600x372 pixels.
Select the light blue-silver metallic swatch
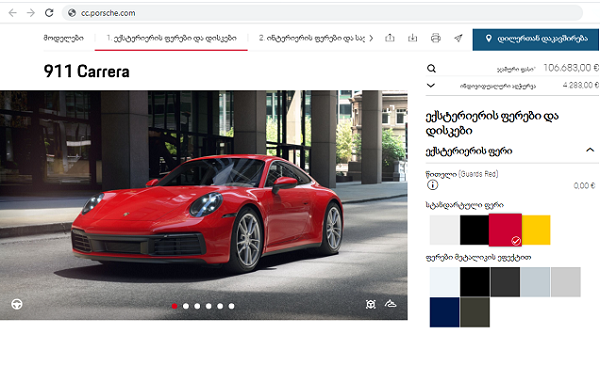535,282
